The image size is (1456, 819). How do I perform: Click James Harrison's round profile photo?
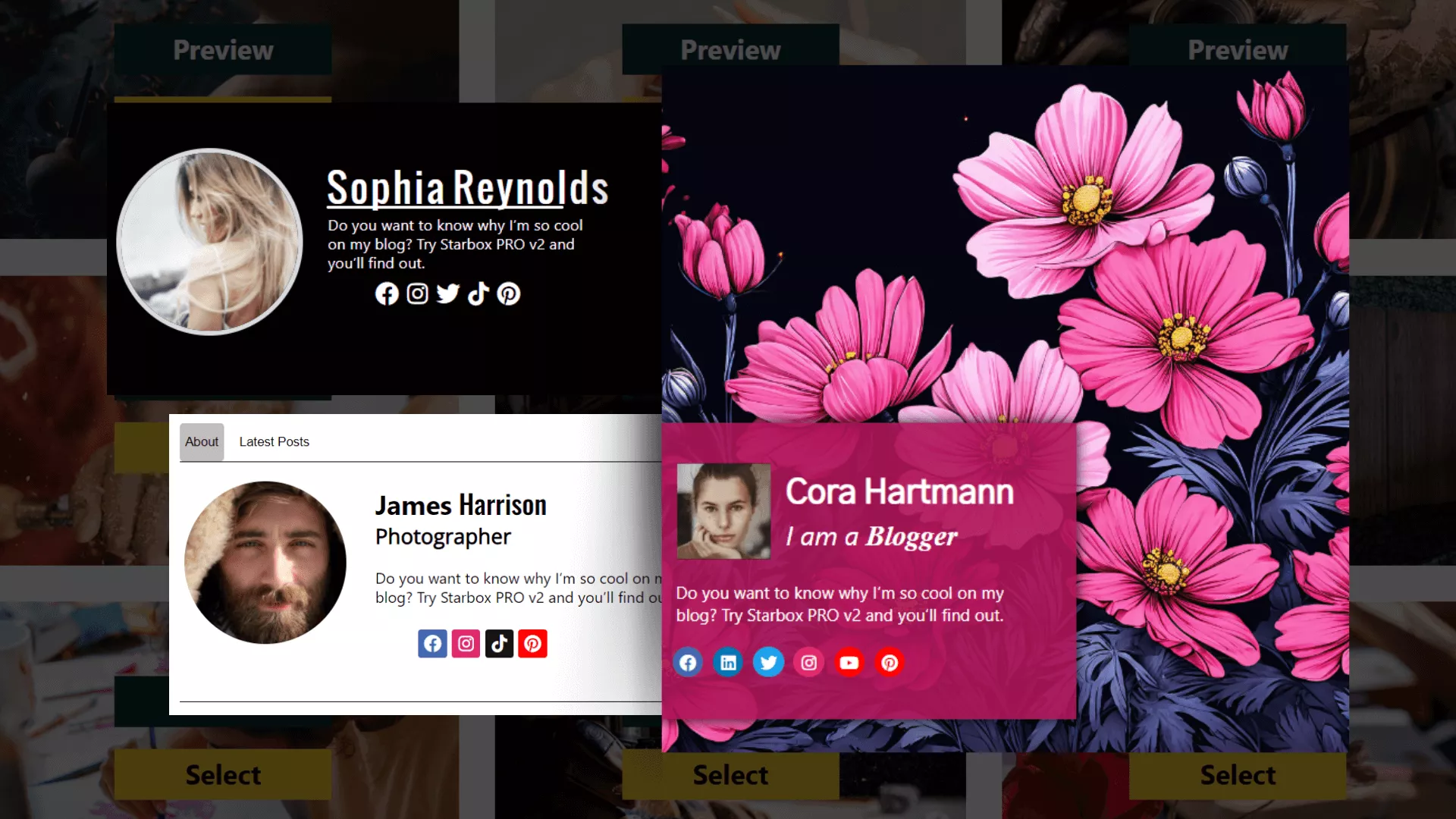tap(265, 563)
